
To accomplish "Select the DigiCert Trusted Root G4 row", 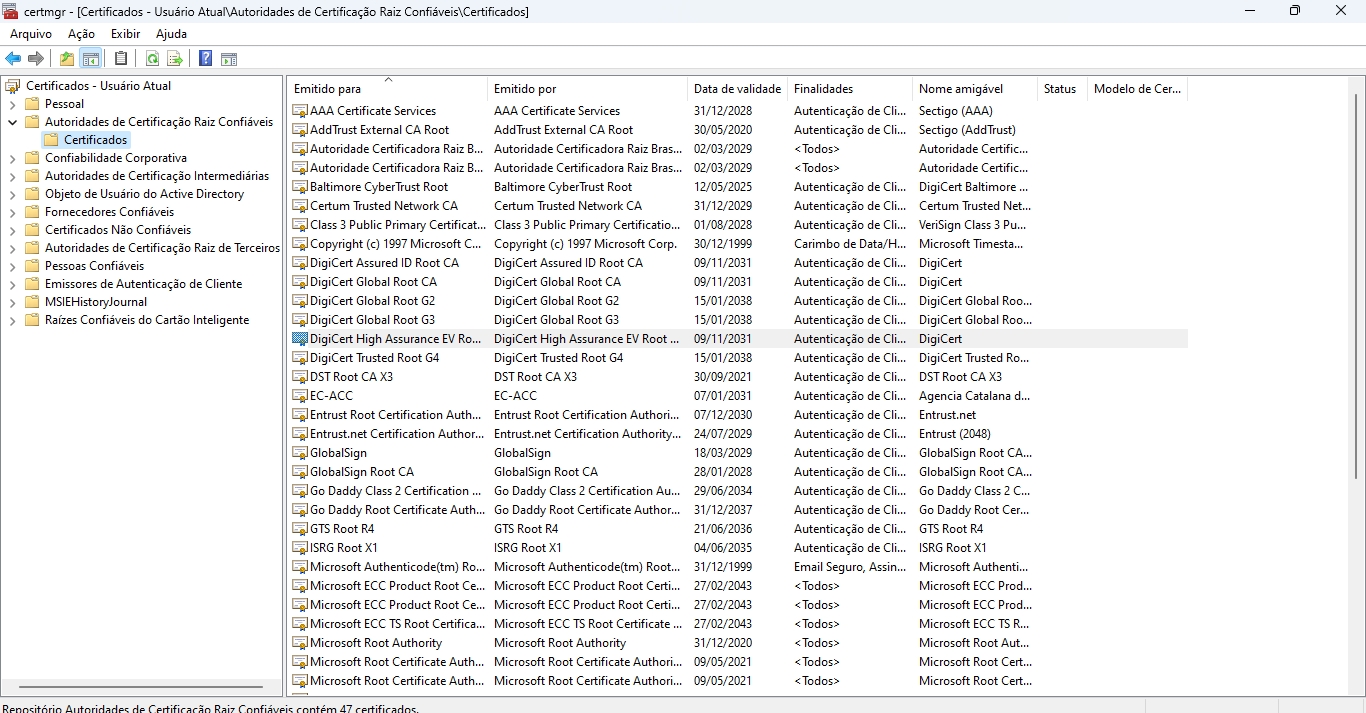I will tap(739, 358).
